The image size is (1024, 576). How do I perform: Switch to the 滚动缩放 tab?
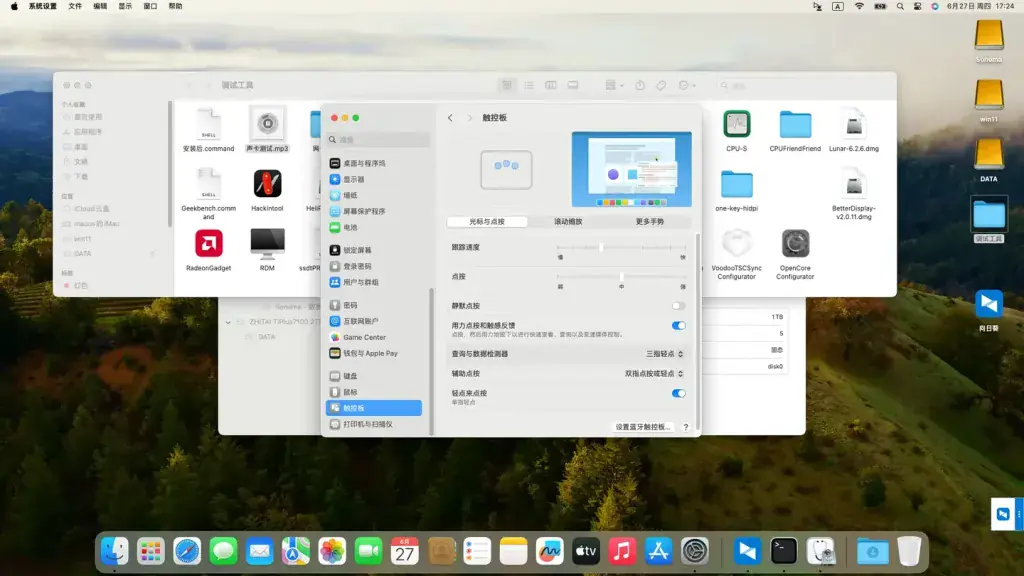tap(568, 221)
